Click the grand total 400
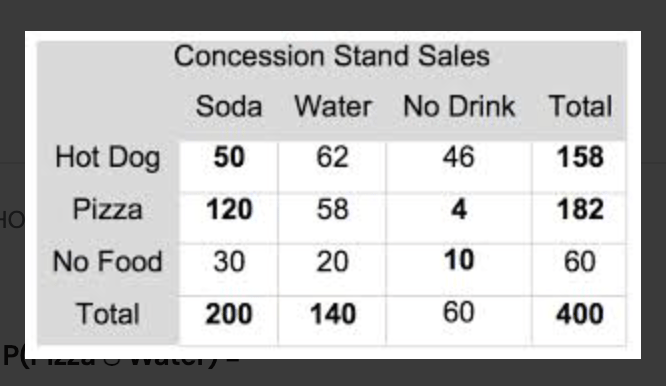This screenshot has height=386, width=666. tap(580, 314)
